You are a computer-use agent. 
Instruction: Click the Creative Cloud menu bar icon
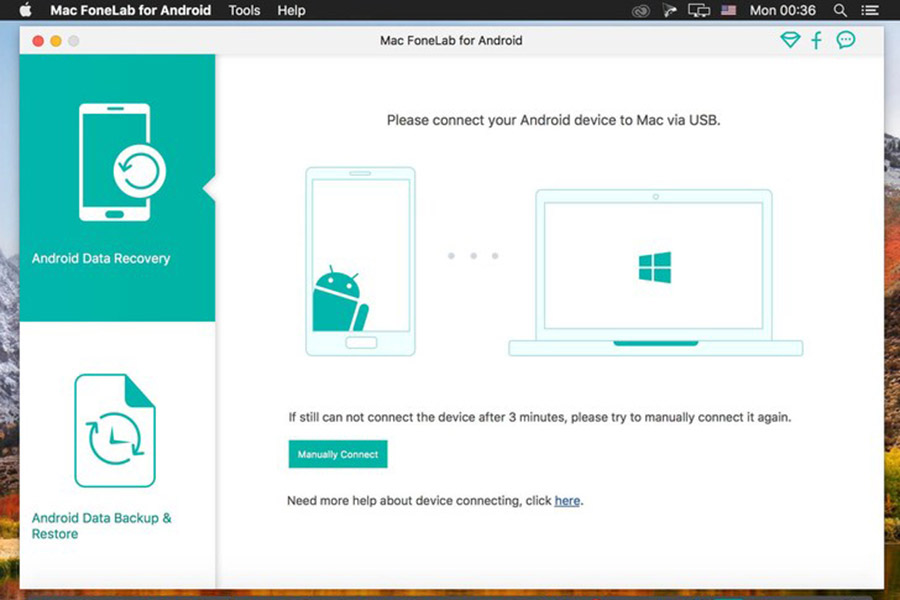point(641,10)
